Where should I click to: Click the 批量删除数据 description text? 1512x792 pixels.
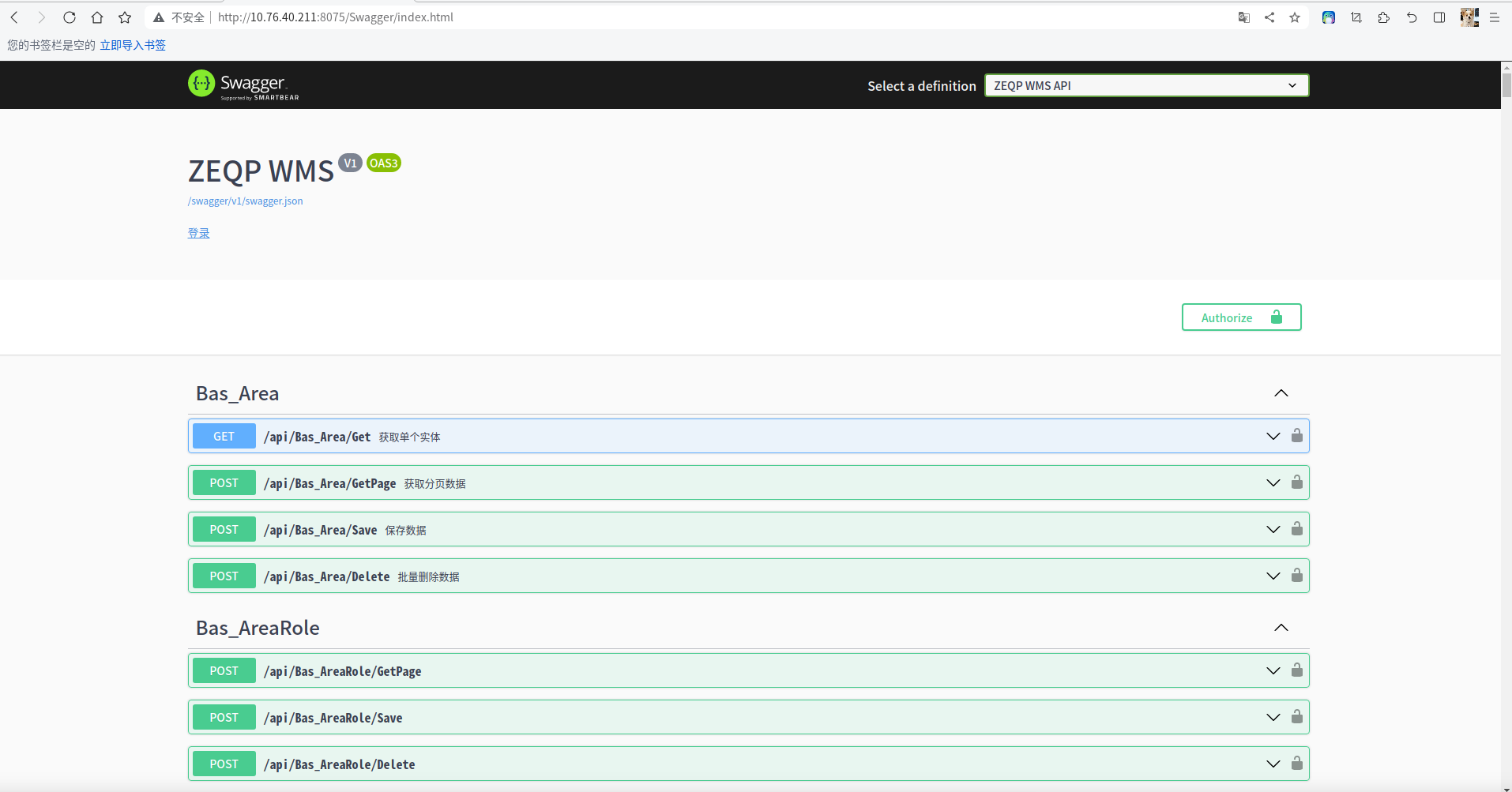(x=428, y=576)
